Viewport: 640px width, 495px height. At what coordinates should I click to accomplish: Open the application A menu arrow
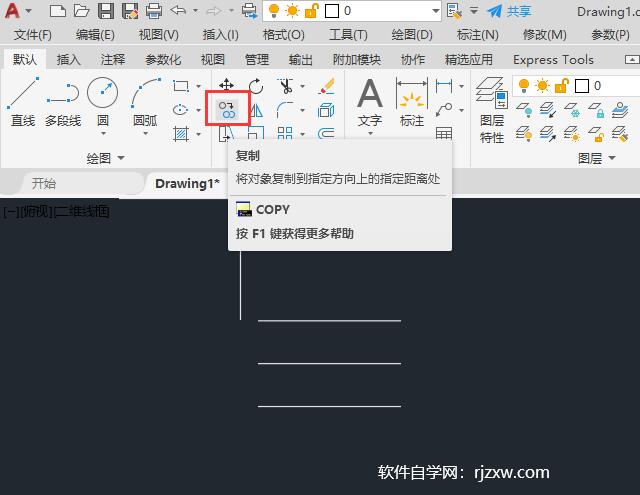pyautogui.click(x=29, y=11)
